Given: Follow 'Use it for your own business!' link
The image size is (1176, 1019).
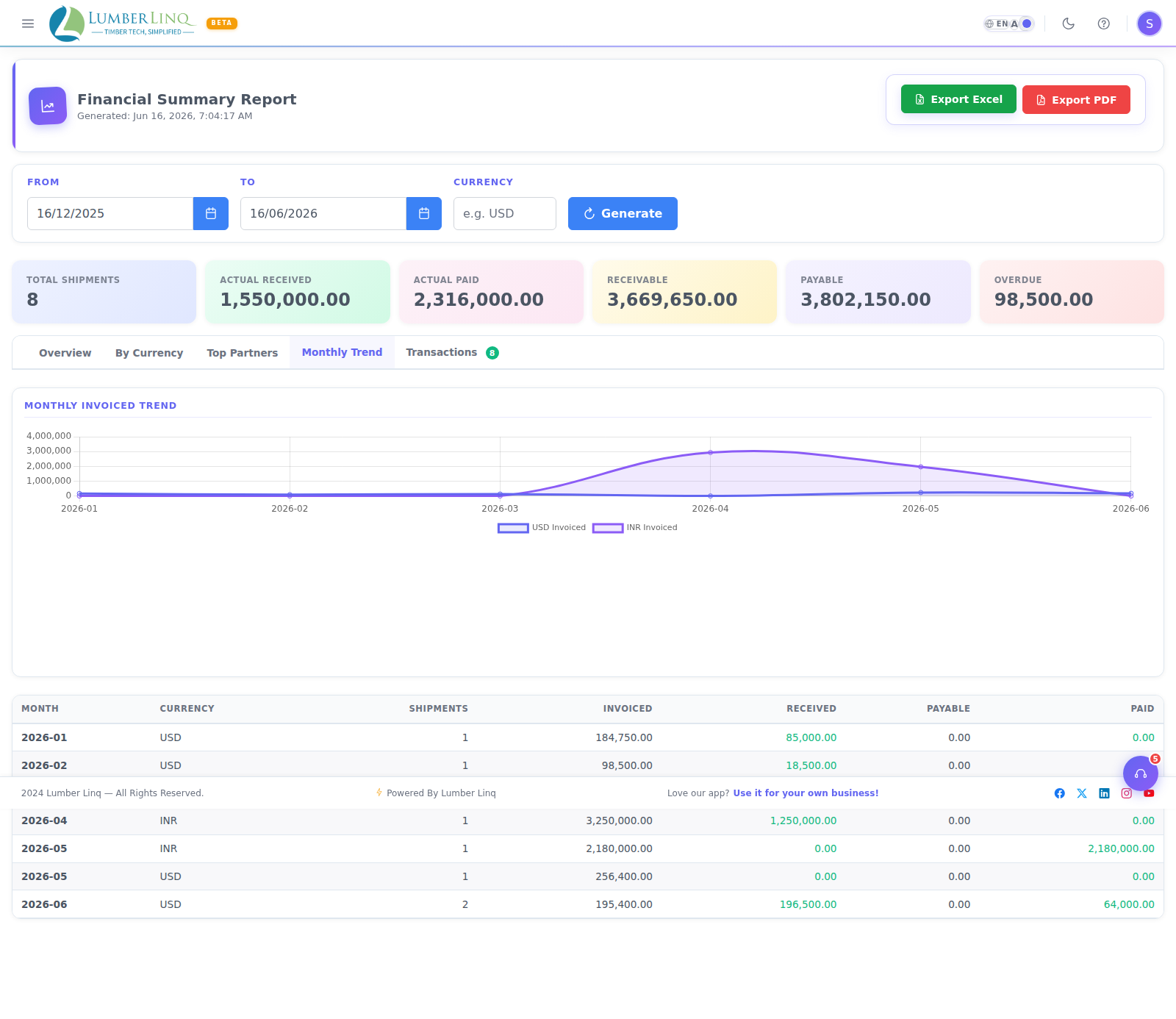Looking at the screenshot, I should [806, 793].
